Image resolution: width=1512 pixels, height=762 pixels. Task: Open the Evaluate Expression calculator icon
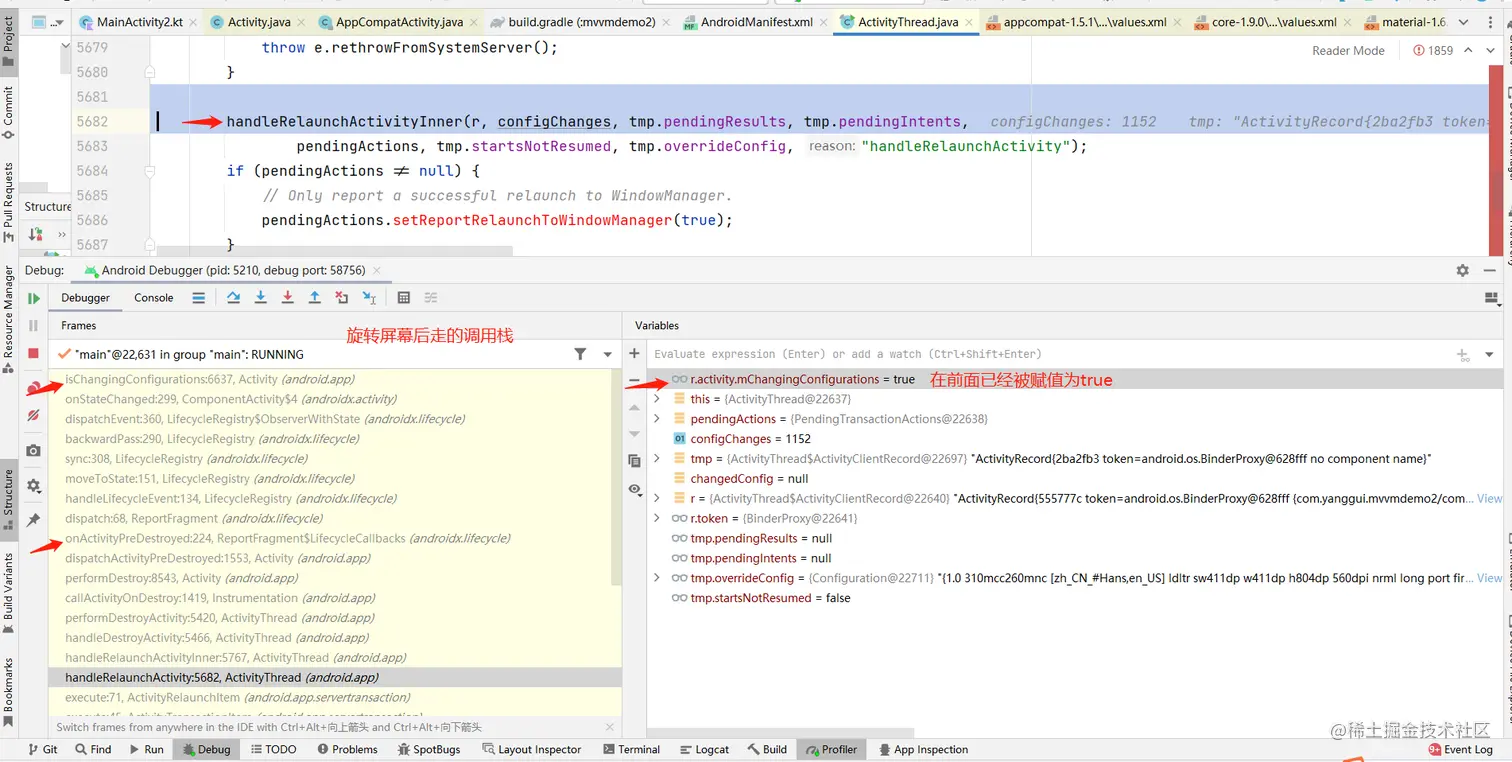click(x=403, y=298)
